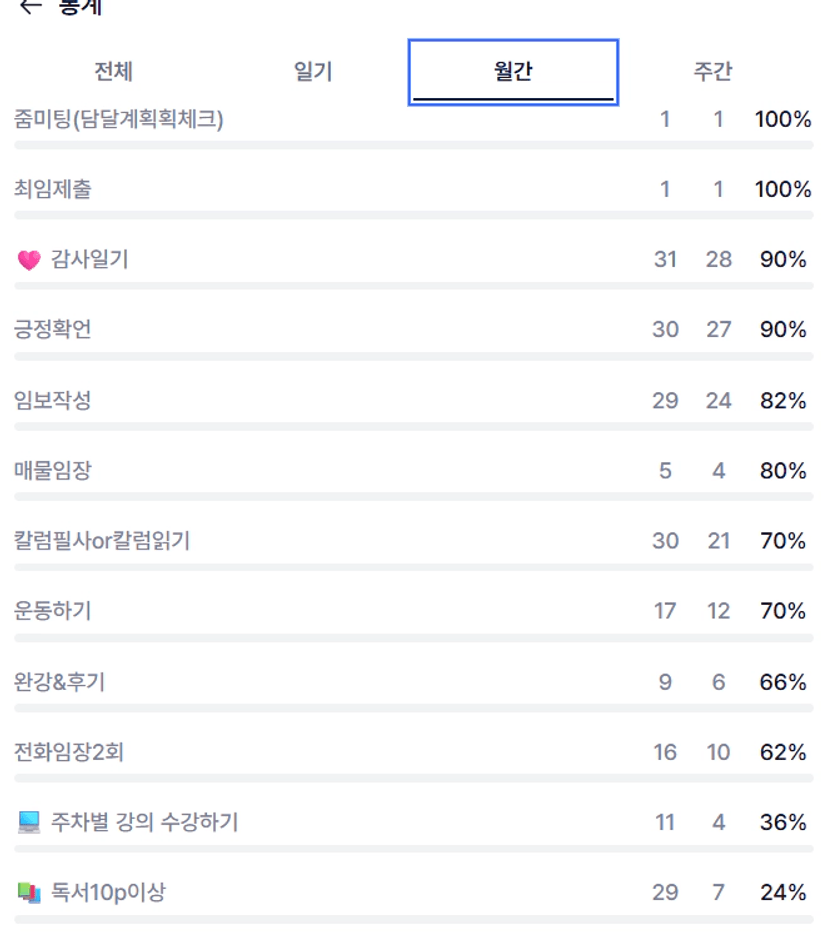Open the 매물임장 habit entry
Screen dimensions: 827x941
(x=53, y=471)
